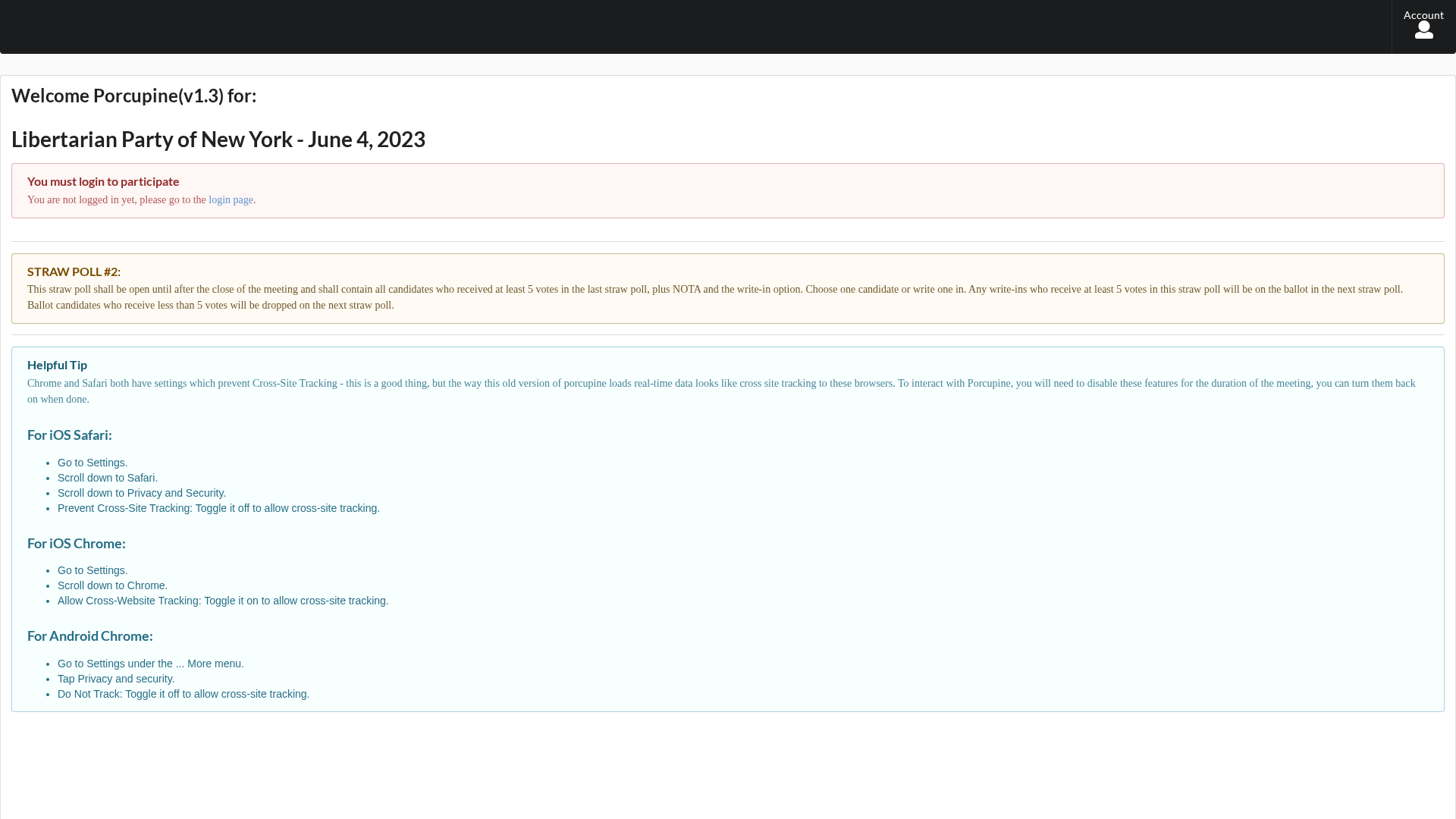Select the straw poll description paragraph
Screen dimensions: 1456x819
click(x=715, y=297)
